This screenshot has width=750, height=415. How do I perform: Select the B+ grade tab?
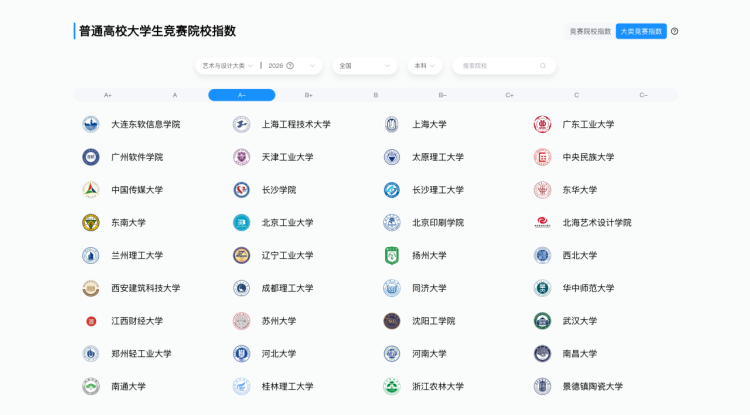tap(309, 95)
